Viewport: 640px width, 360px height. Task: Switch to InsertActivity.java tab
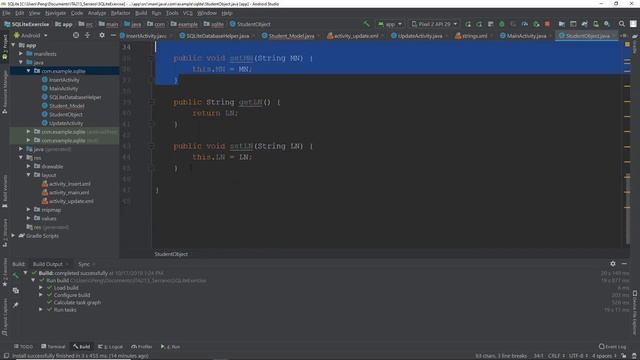click(x=146, y=36)
